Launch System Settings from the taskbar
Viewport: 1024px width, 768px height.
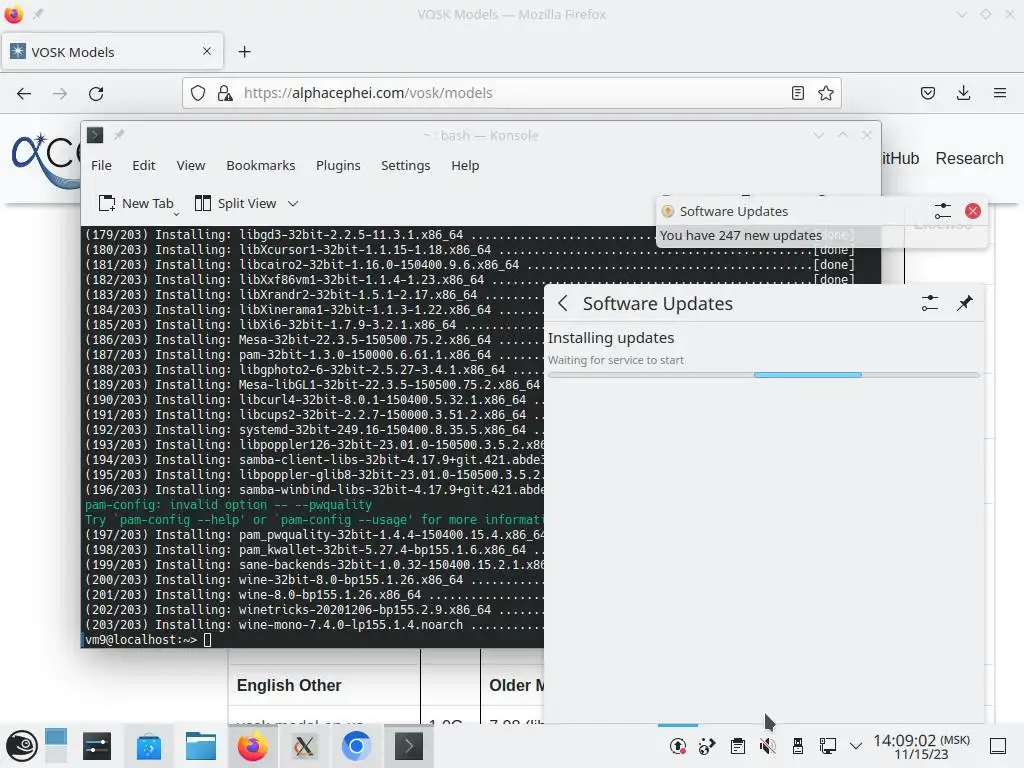[x=97, y=746]
